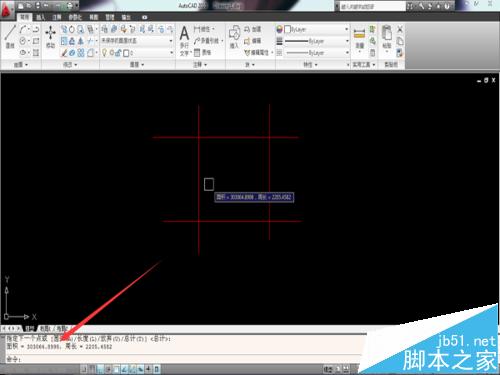Click the Edit block (编辑) button
This screenshot has width=500, height=375.
click(252, 41)
